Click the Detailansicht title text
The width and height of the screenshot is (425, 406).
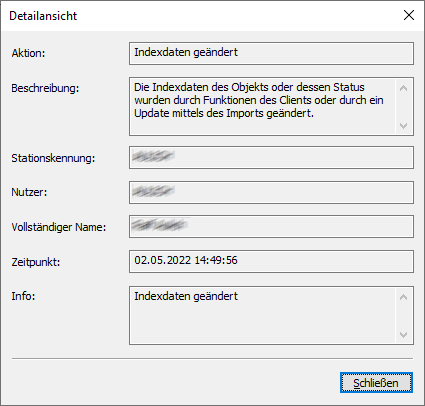point(43,16)
